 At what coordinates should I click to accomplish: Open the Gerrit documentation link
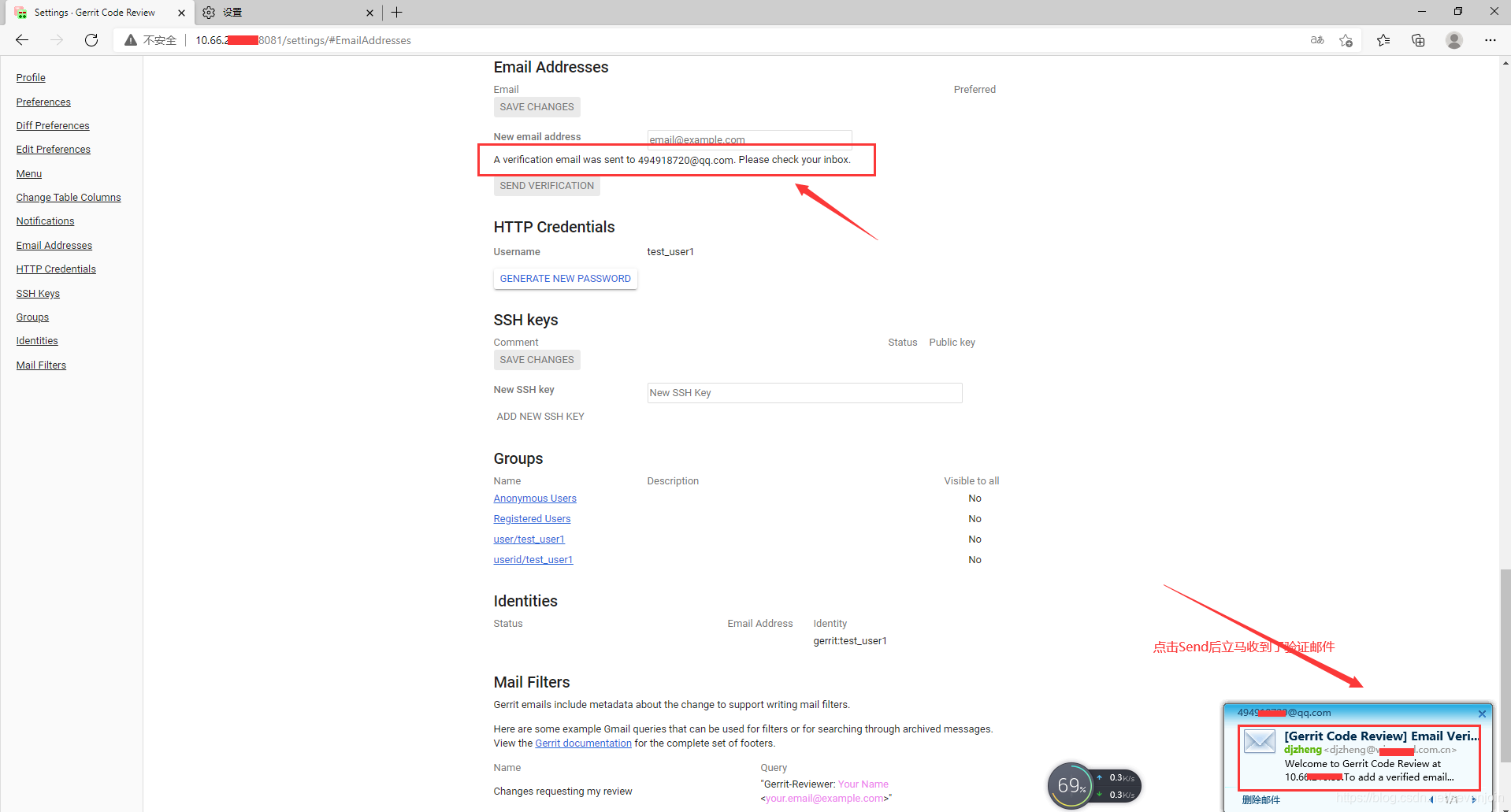583,743
